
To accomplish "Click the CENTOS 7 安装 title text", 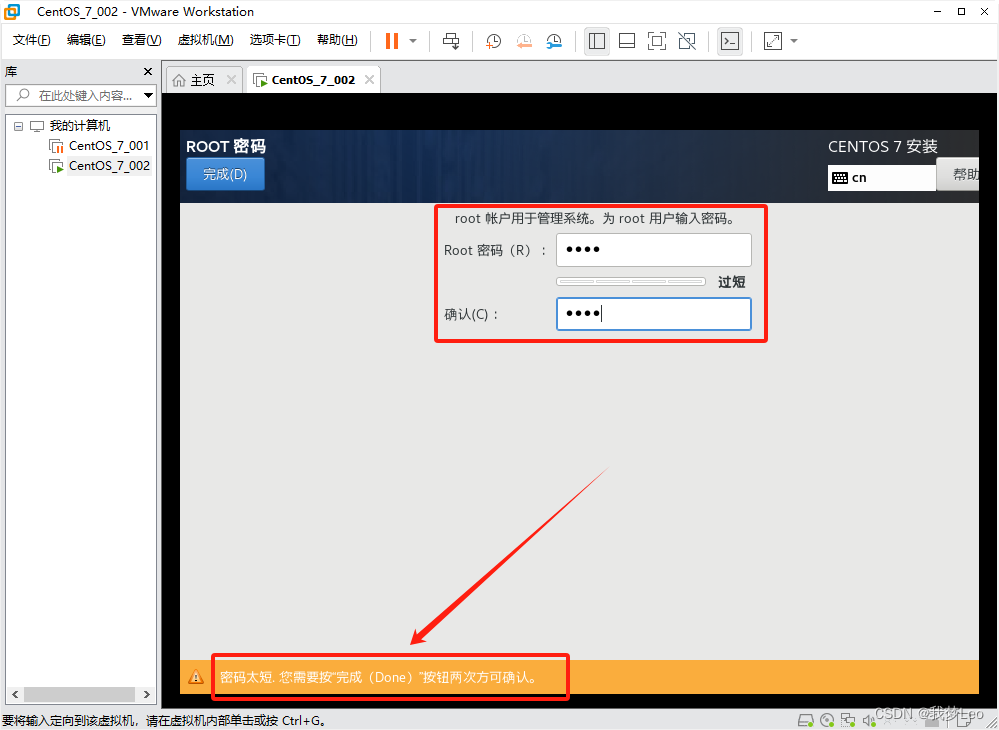I will (x=882, y=147).
